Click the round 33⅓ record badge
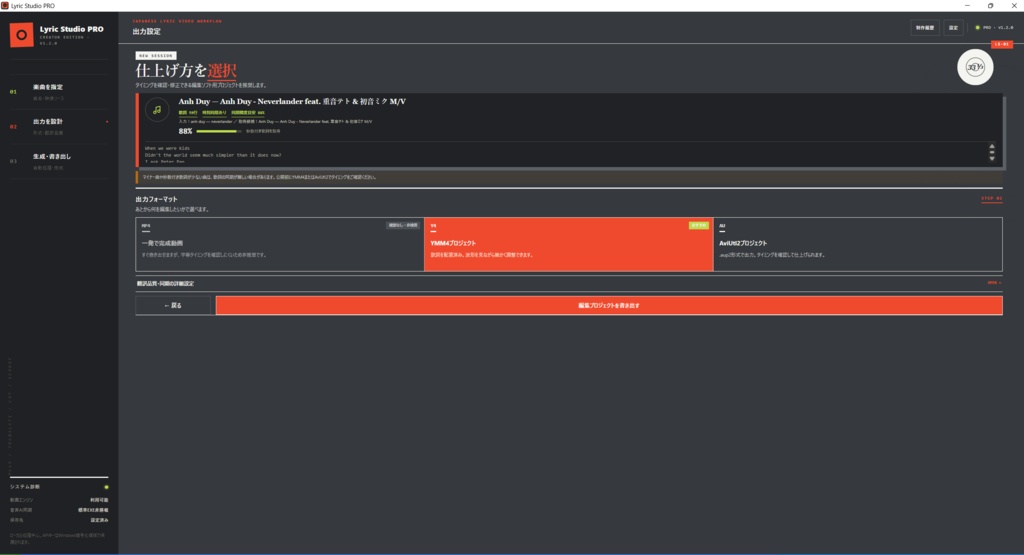The width and height of the screenshot is (1024, 555). coord(975,67)
